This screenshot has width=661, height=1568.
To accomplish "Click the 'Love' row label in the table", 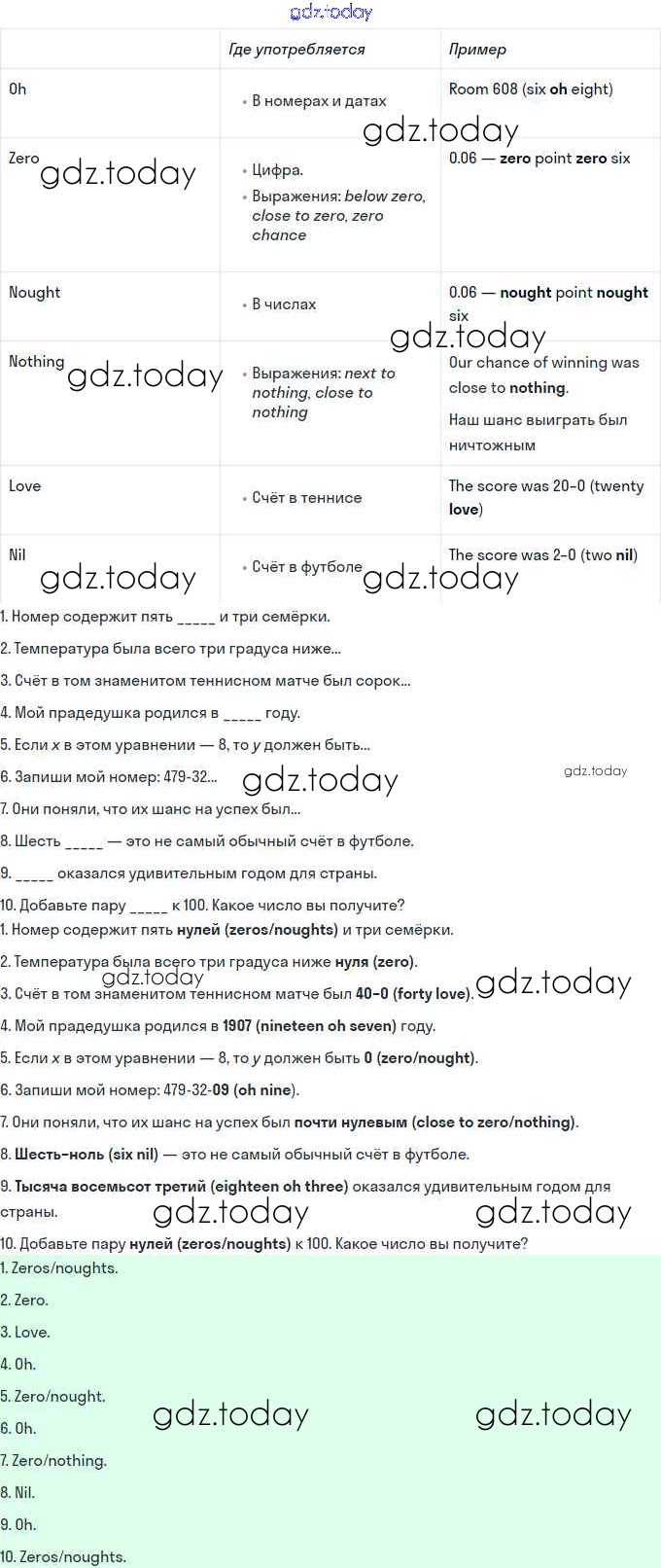I will point(24,486).
